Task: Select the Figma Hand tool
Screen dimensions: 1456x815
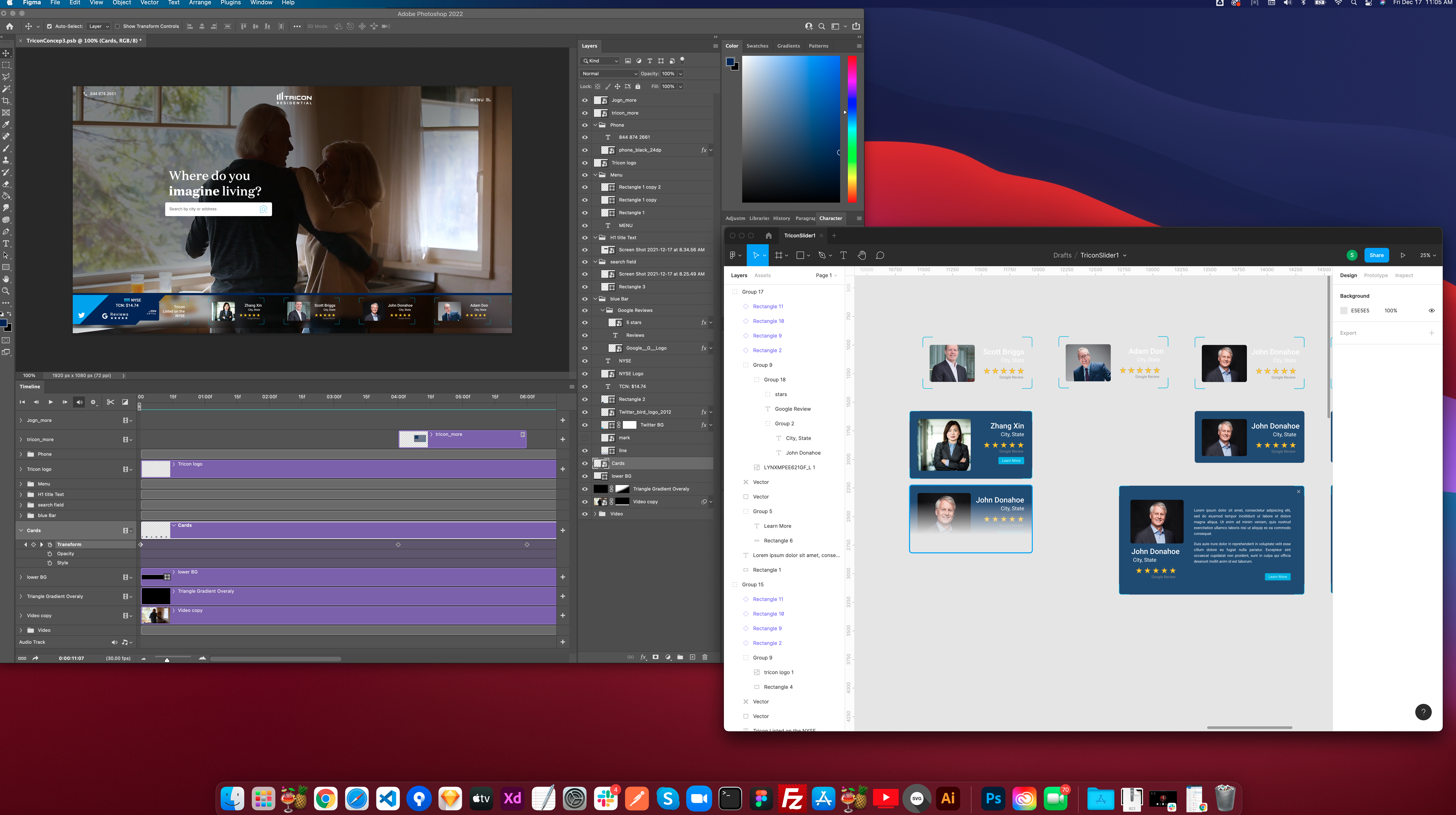Action: (x=862, y=255)
